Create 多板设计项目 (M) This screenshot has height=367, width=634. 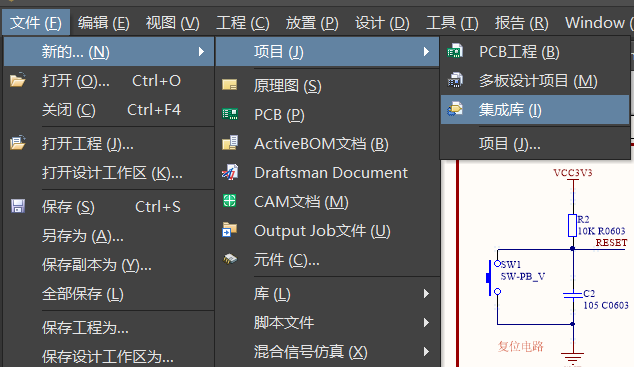pyautogui.click(x=535, y=80)
